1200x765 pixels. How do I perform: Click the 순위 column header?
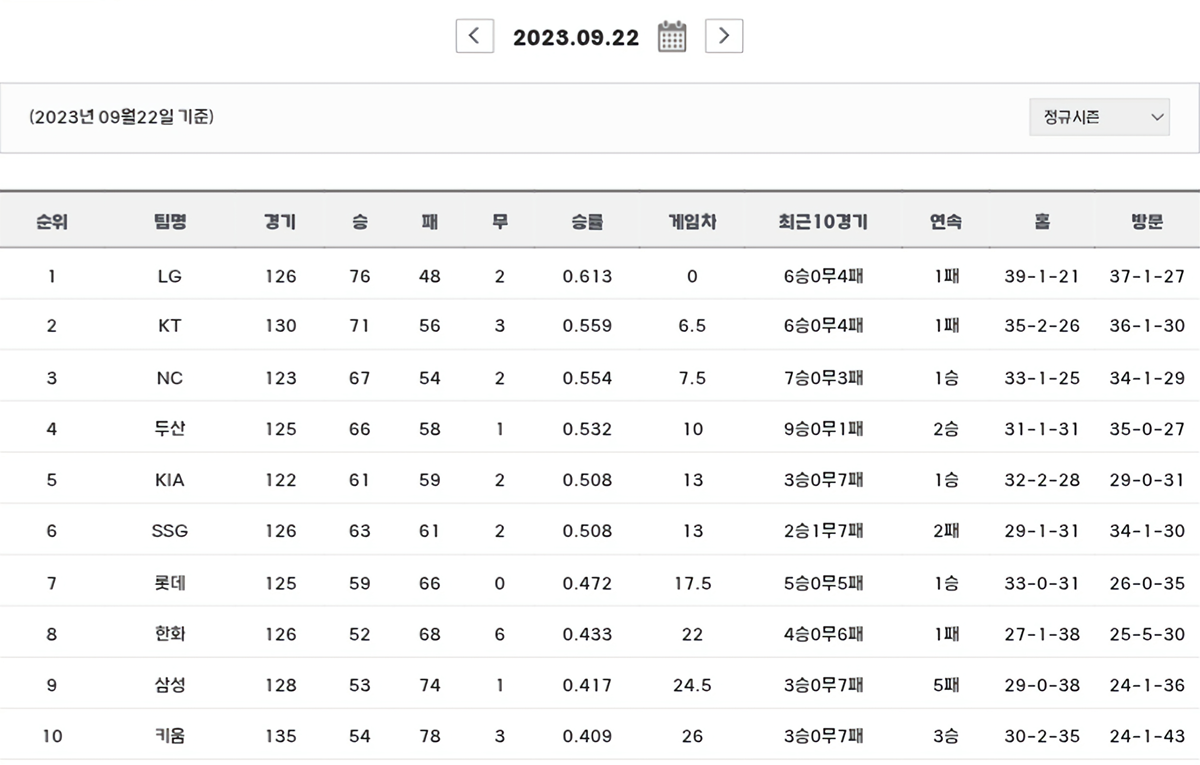tap(52, 221)
